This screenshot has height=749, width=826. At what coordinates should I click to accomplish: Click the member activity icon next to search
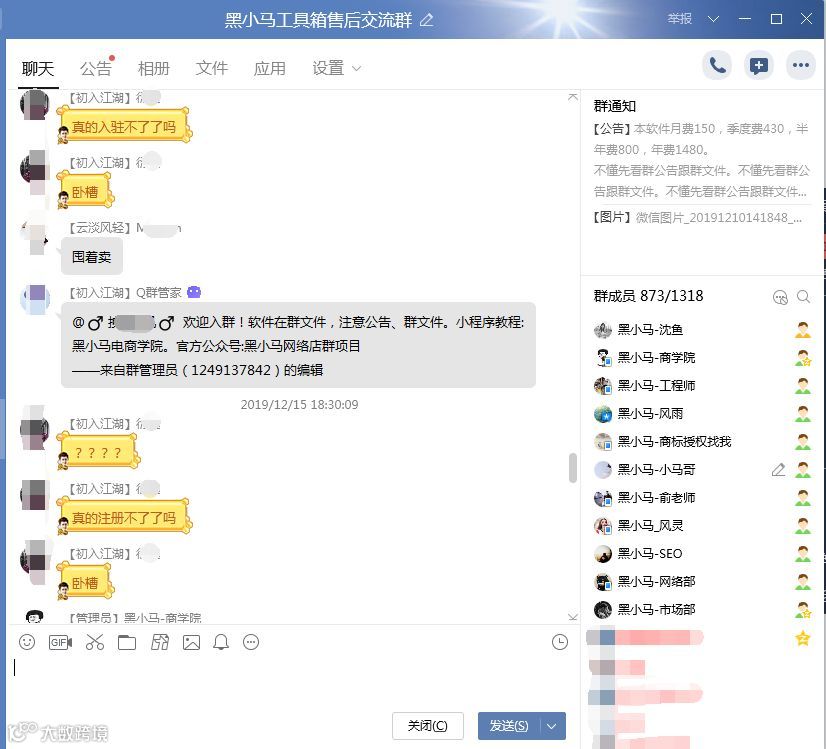click(x=780, y=297)
